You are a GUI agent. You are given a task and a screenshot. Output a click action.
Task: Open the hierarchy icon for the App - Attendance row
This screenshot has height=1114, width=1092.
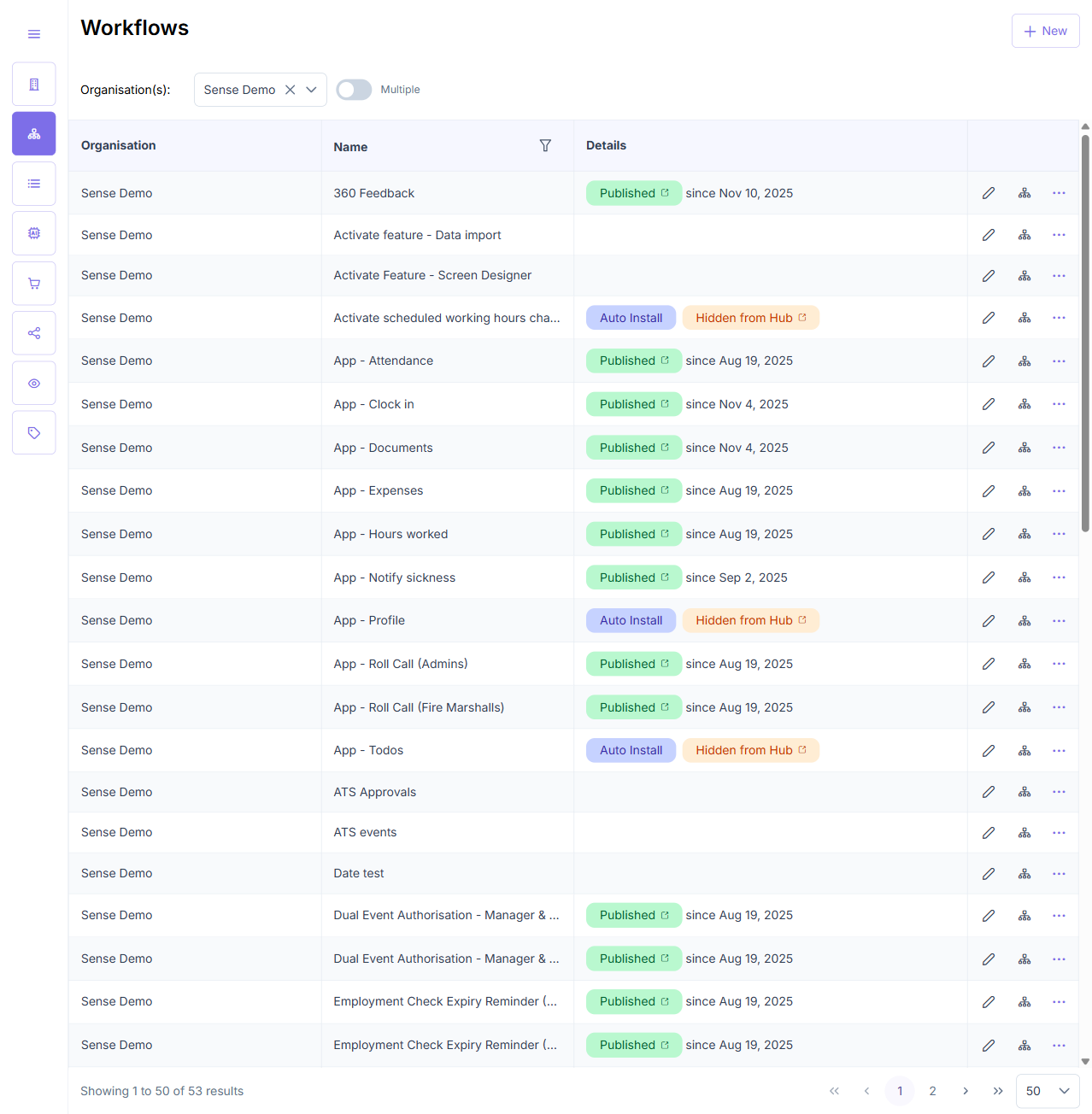click(1024, 361)
